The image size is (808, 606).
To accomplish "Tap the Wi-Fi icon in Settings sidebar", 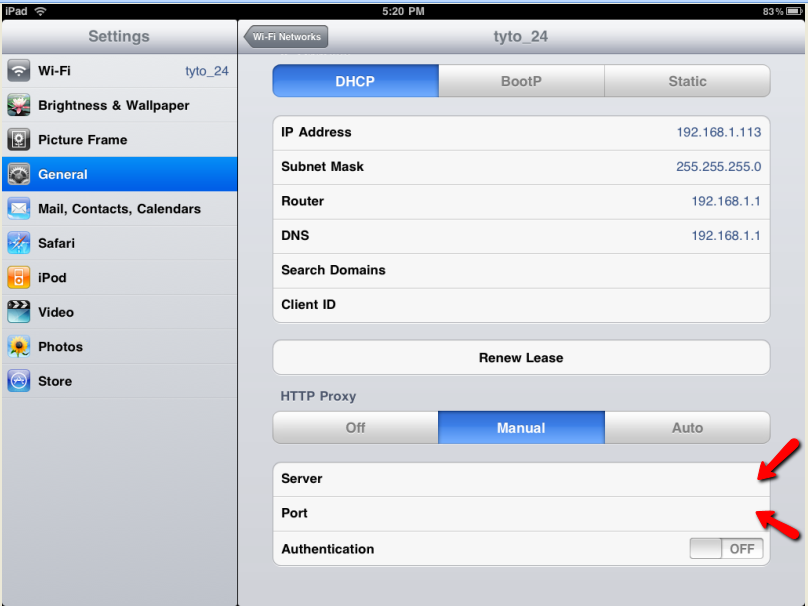I will coord(19,71).
